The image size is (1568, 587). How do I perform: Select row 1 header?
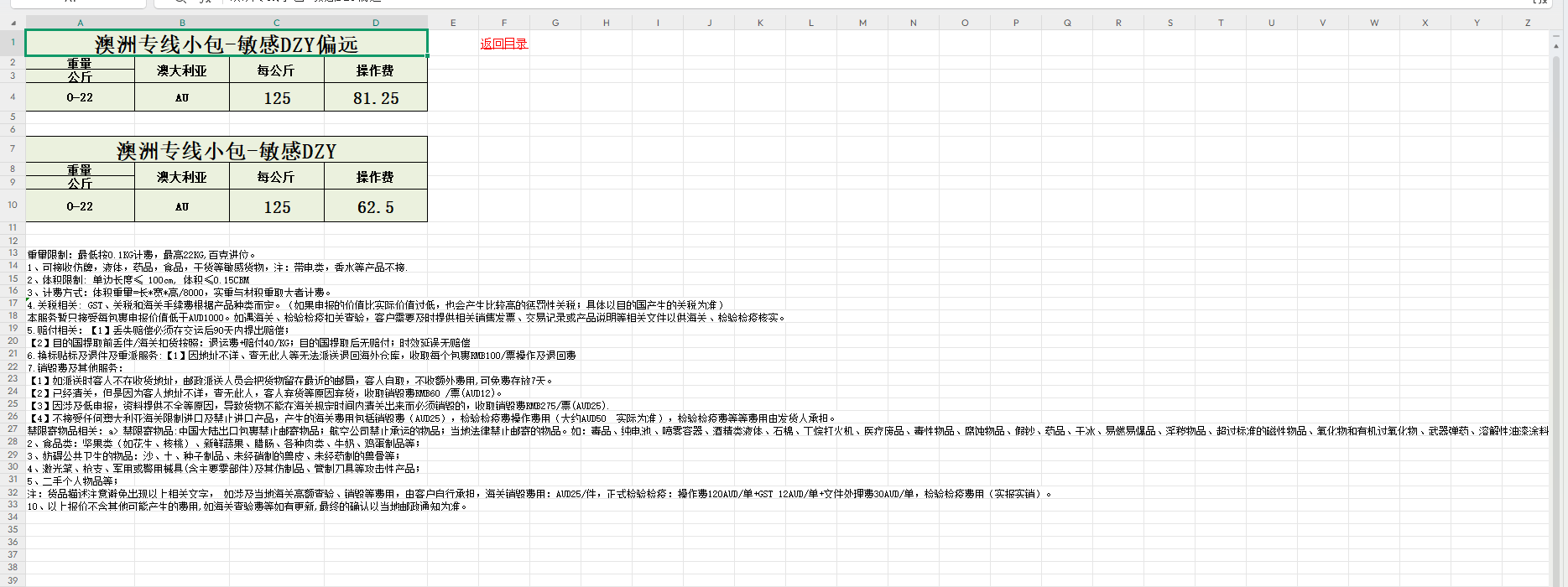(13, 42)
